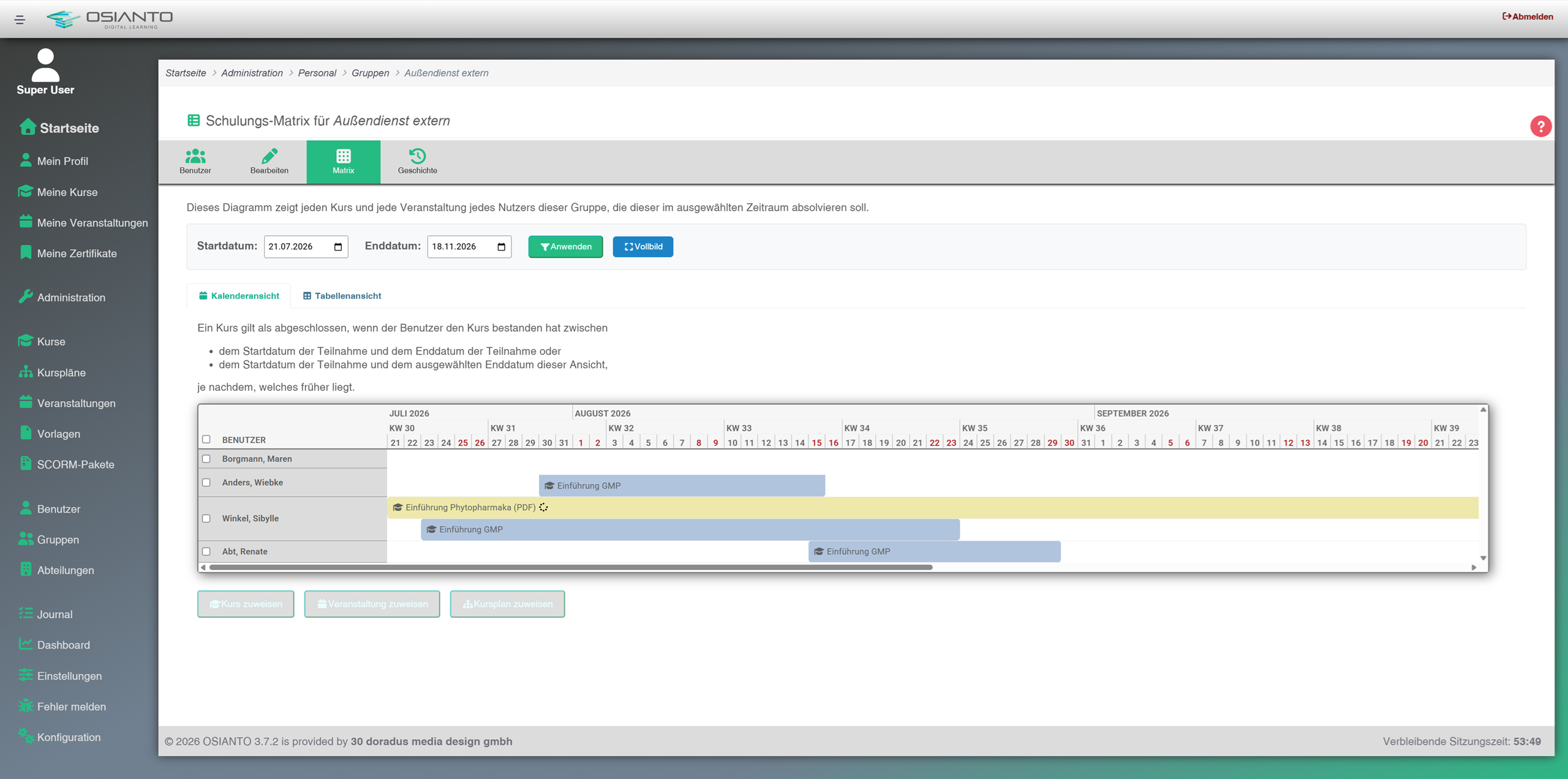Open Fehler melden in sidebar

click(62, 706)
